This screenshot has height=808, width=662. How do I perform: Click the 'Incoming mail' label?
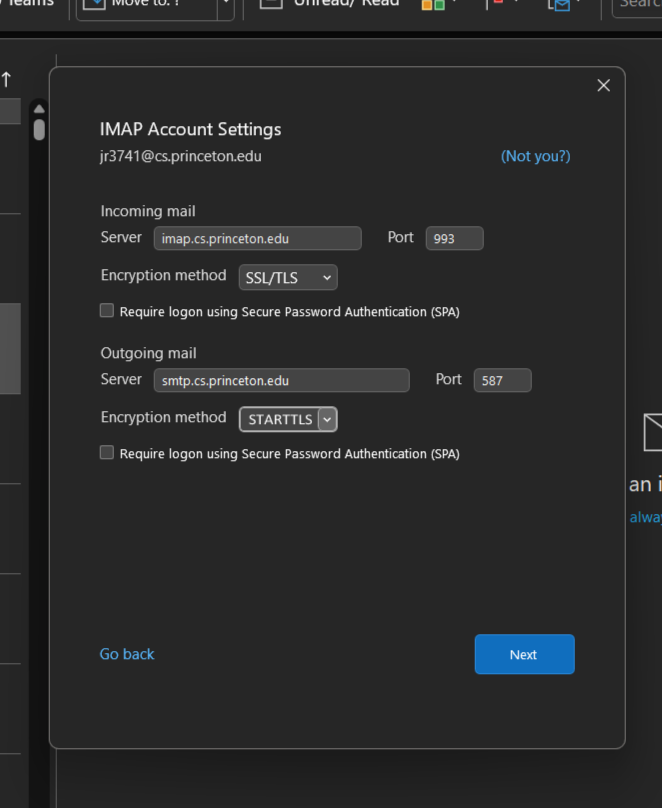pyautogui.click(x=148, y=211)
